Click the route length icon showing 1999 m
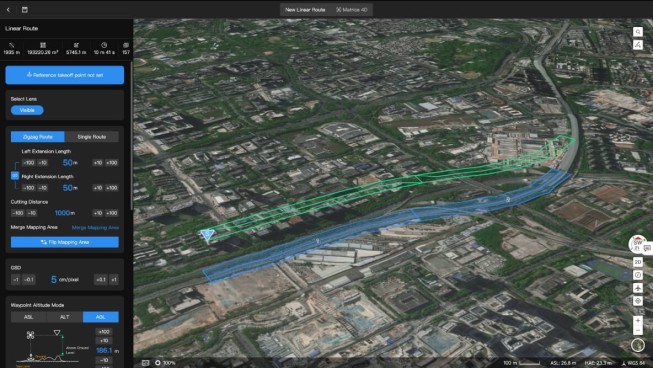 [x=12, y=45]
